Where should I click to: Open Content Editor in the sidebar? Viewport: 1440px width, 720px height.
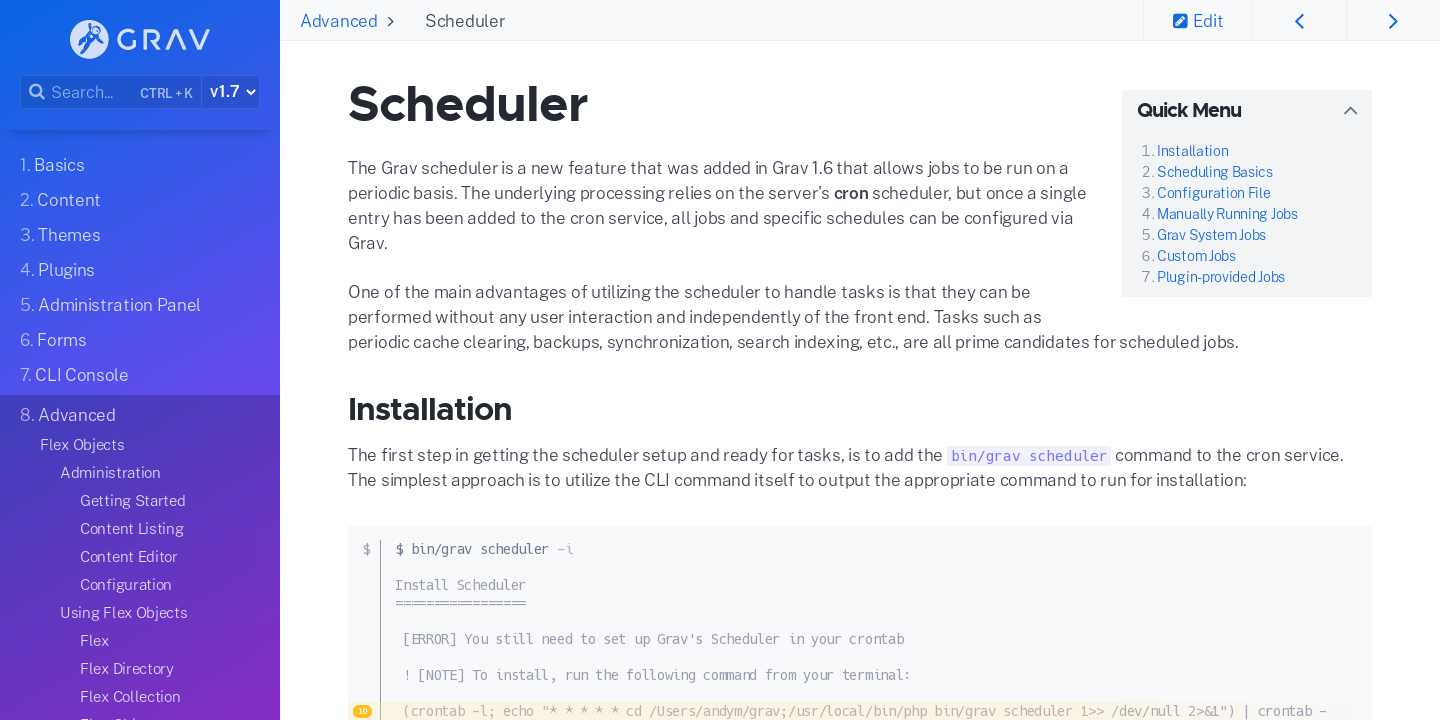pos(129,557)
